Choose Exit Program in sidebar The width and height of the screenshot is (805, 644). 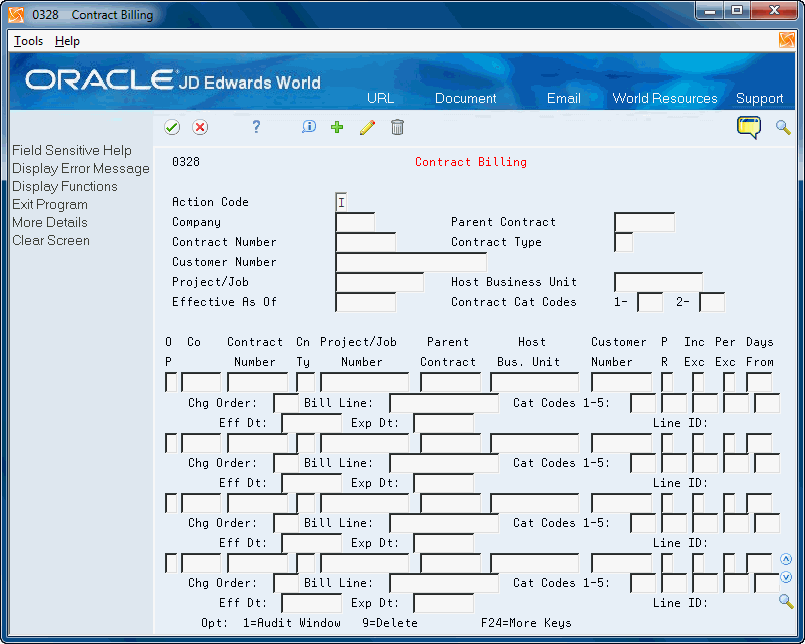(x=50, y=204)
